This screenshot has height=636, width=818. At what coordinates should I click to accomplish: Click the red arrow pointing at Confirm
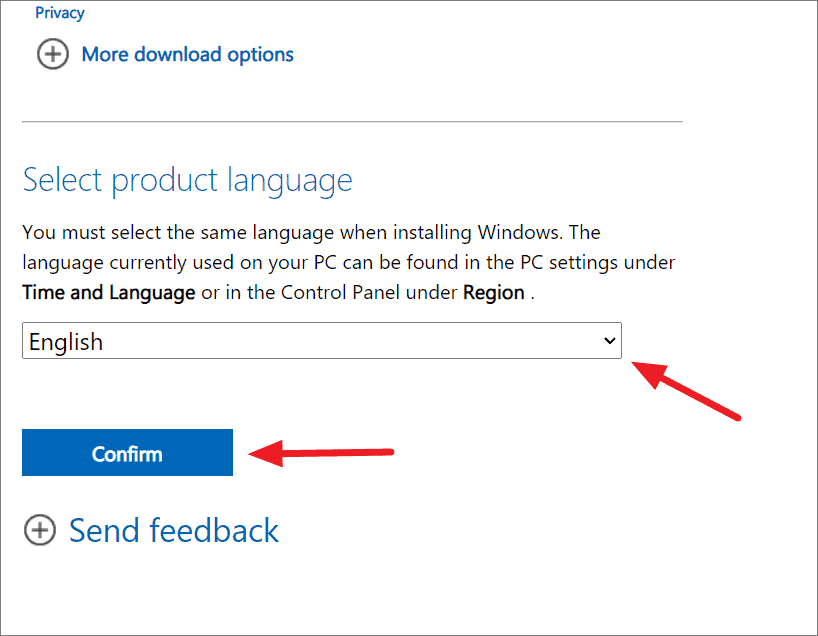pyautogui.click(x=321, y=453)
